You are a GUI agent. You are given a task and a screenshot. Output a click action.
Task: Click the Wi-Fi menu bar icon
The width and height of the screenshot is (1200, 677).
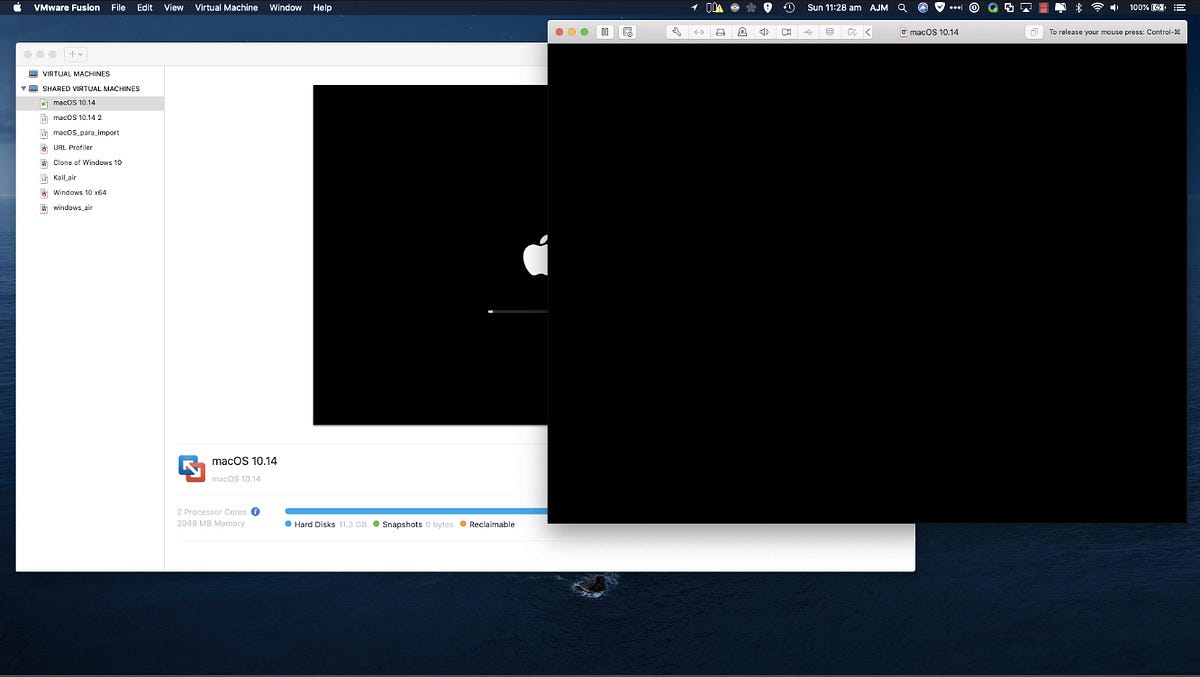(x=1096, y=7)
